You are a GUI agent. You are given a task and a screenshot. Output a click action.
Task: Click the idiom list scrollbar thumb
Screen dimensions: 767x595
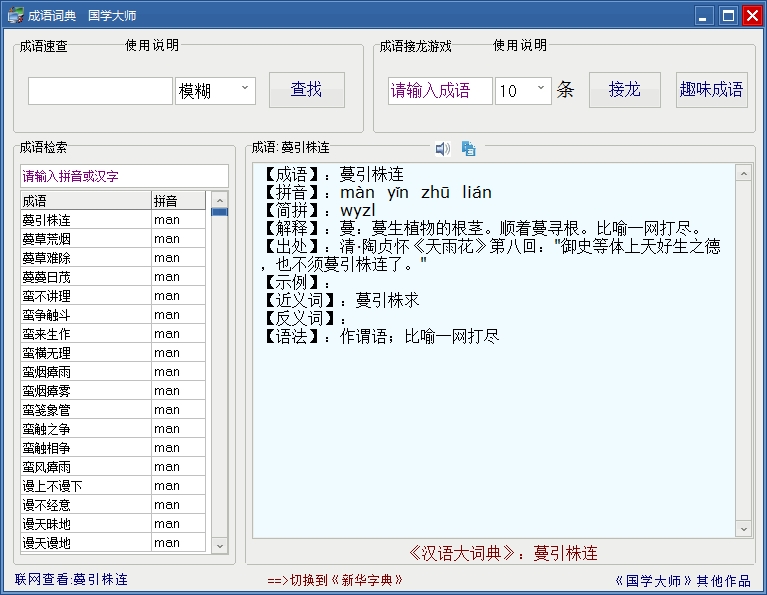[220, 212]
